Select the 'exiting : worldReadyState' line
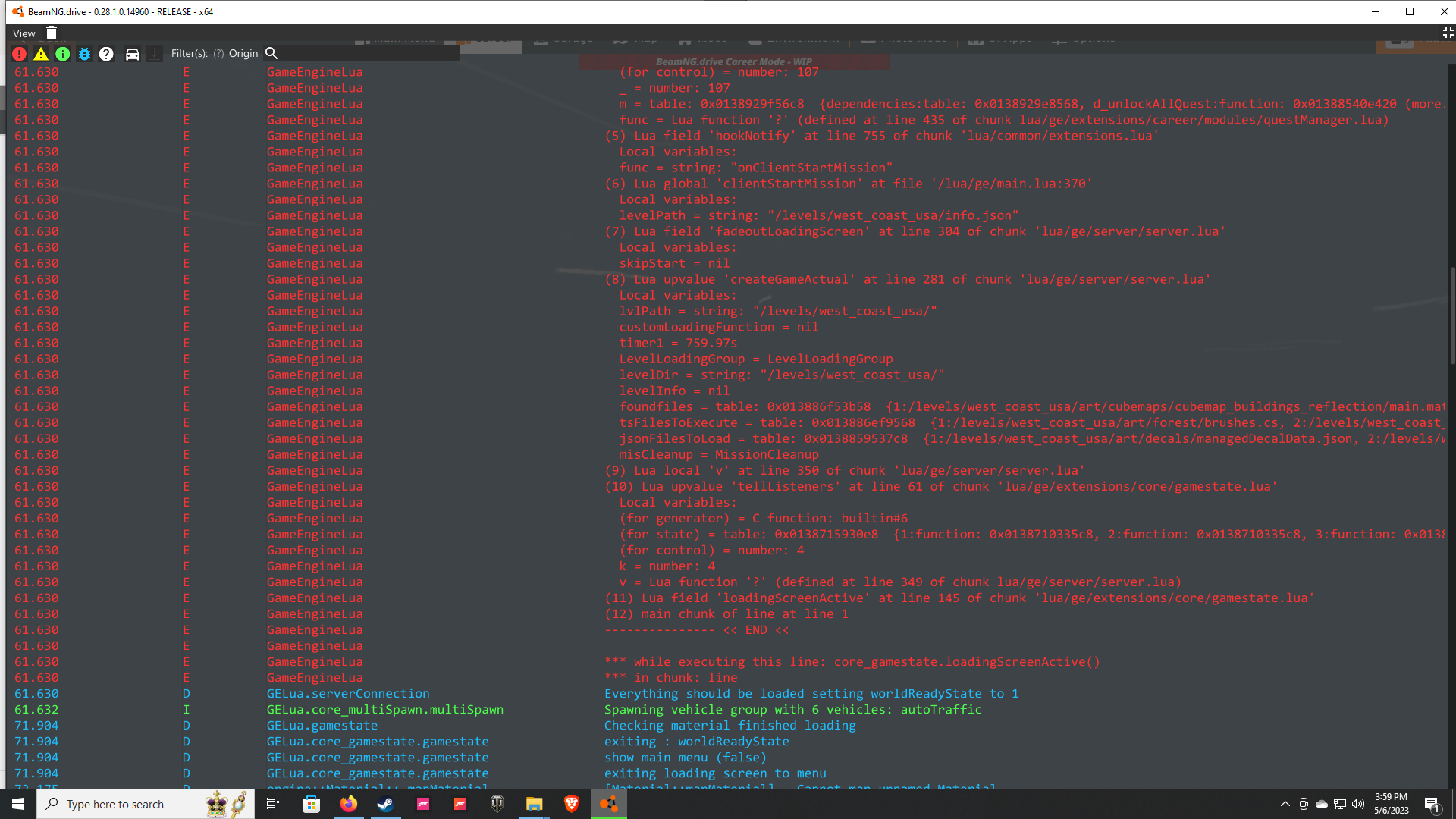Image resolution: width=1456 pixels, height=819 pixels. coord(696,742)
